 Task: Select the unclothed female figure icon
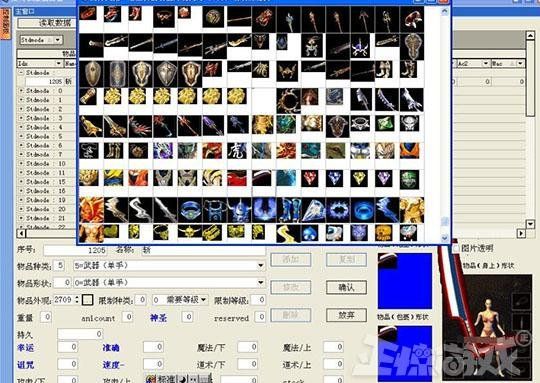pos(91,233)
